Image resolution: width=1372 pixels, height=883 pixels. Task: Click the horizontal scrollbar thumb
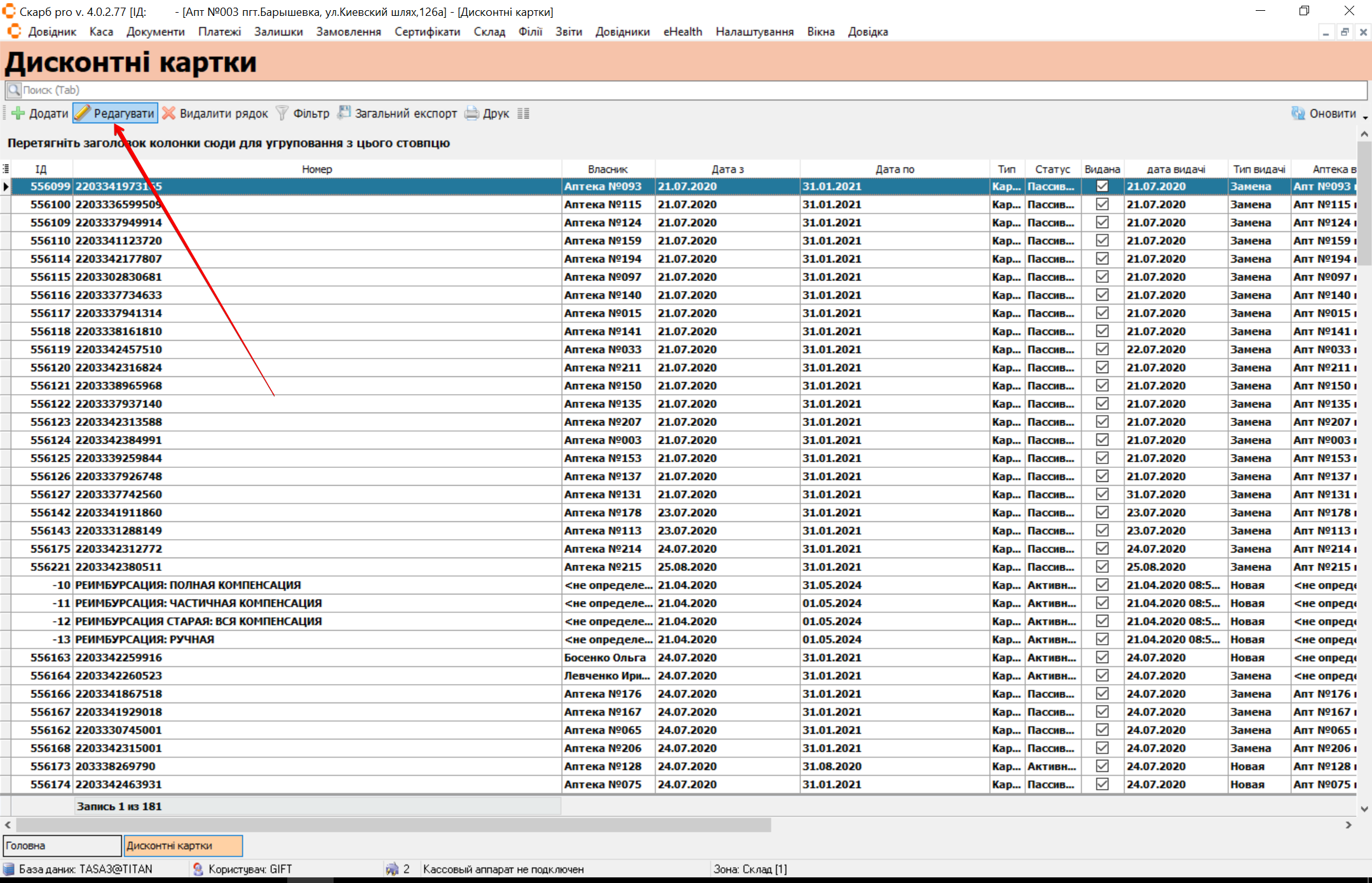[x=393, y=825]
